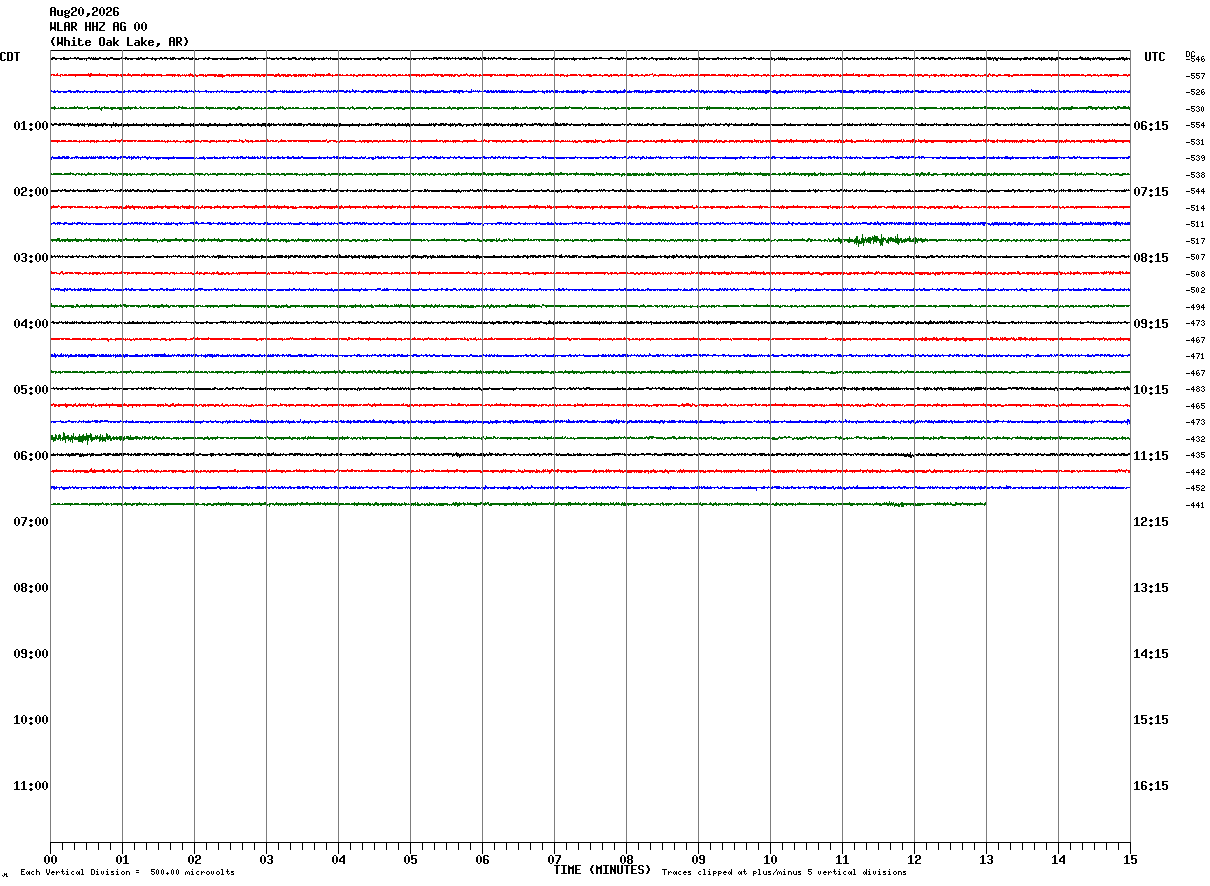Select the 16:15 UTC time label
This screenshot has height=886, width=1210.
click(x=1151, y=786)
